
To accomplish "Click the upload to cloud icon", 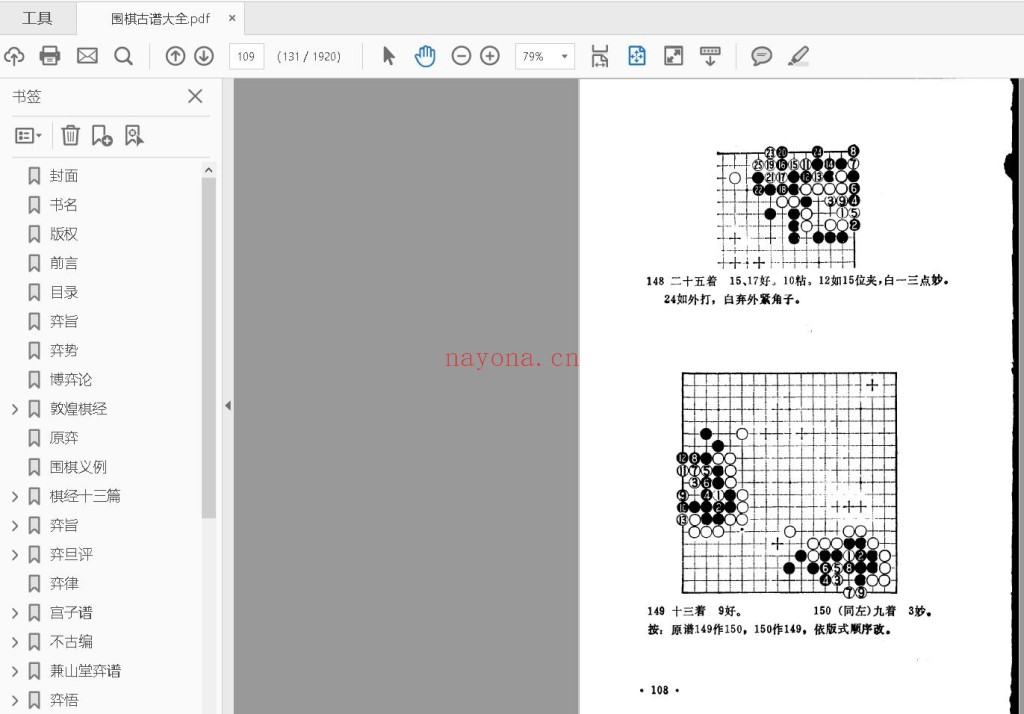I will click(14, 56).
